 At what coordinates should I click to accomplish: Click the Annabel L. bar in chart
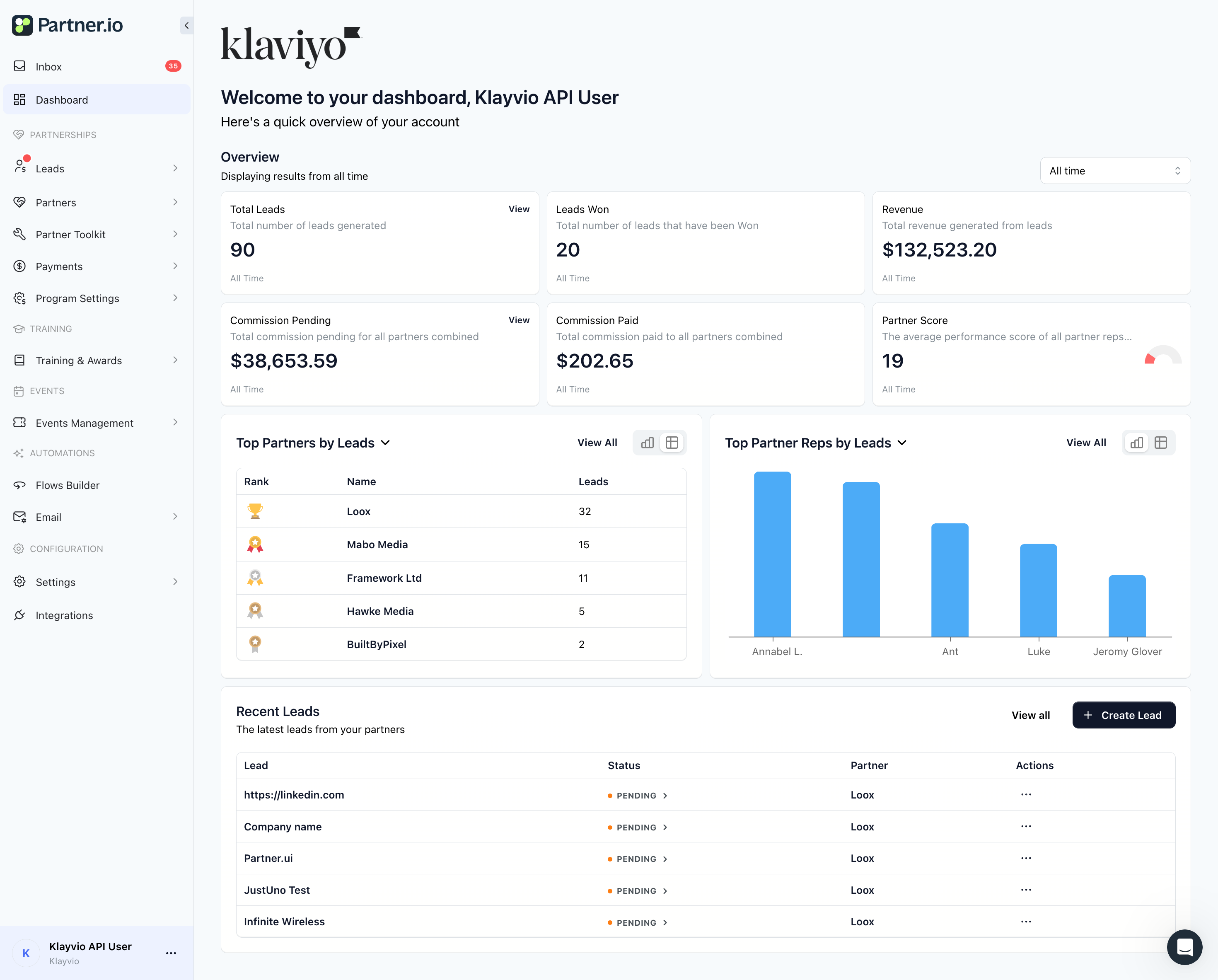772,554
